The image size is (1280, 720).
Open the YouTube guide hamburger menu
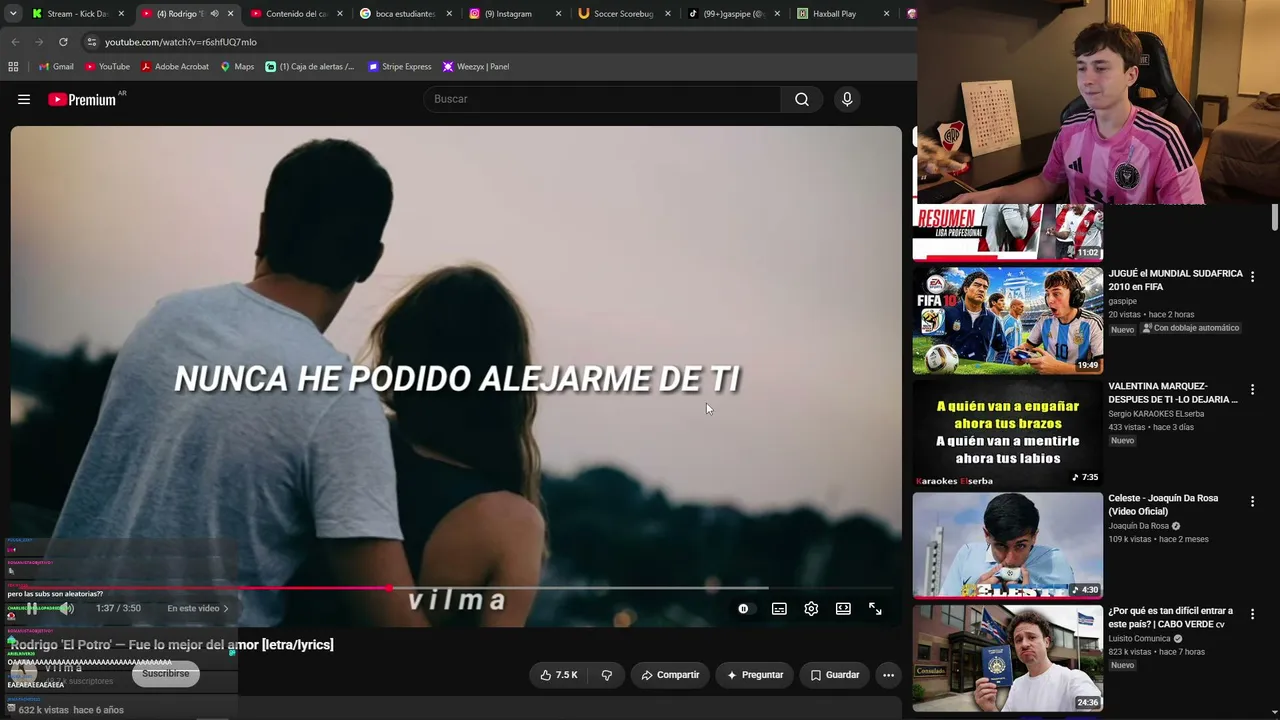pos(24,99)
